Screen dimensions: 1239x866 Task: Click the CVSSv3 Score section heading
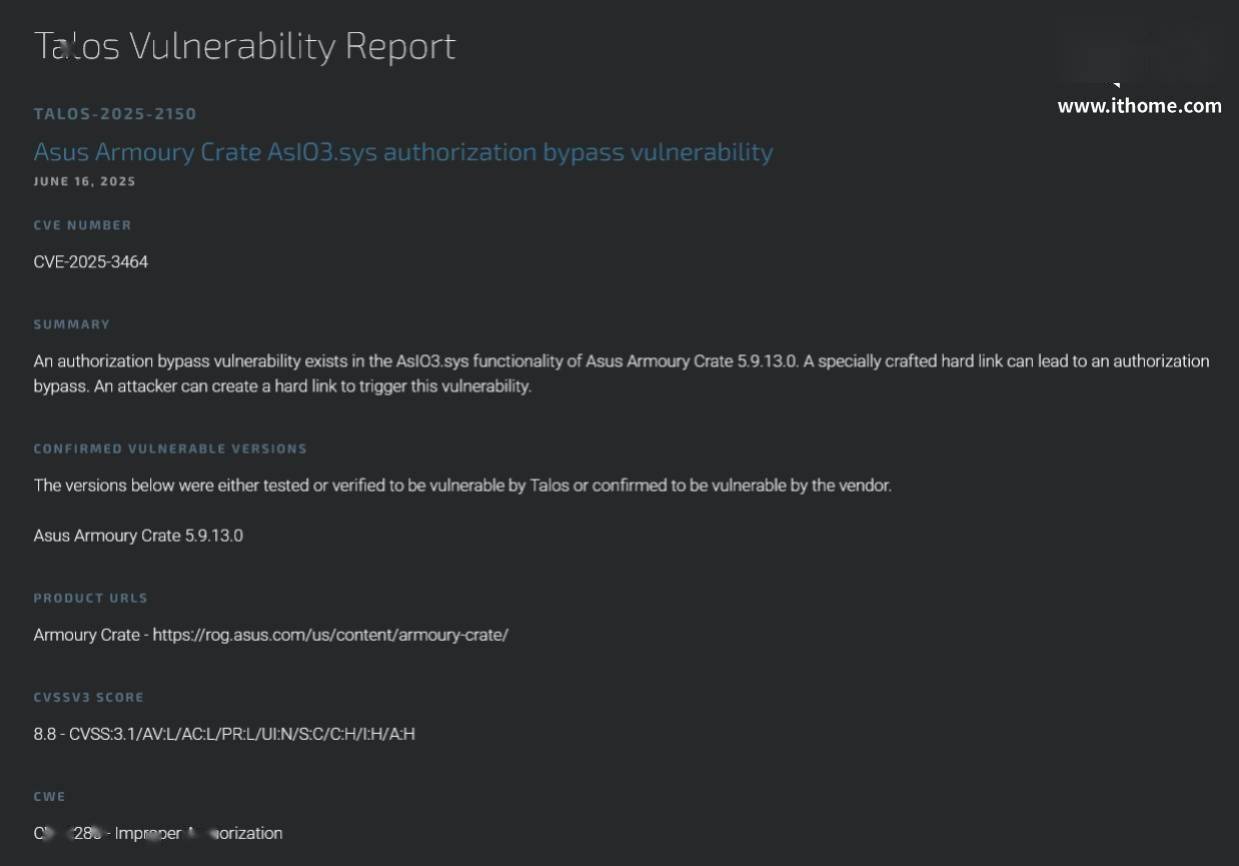coord(89,697)
